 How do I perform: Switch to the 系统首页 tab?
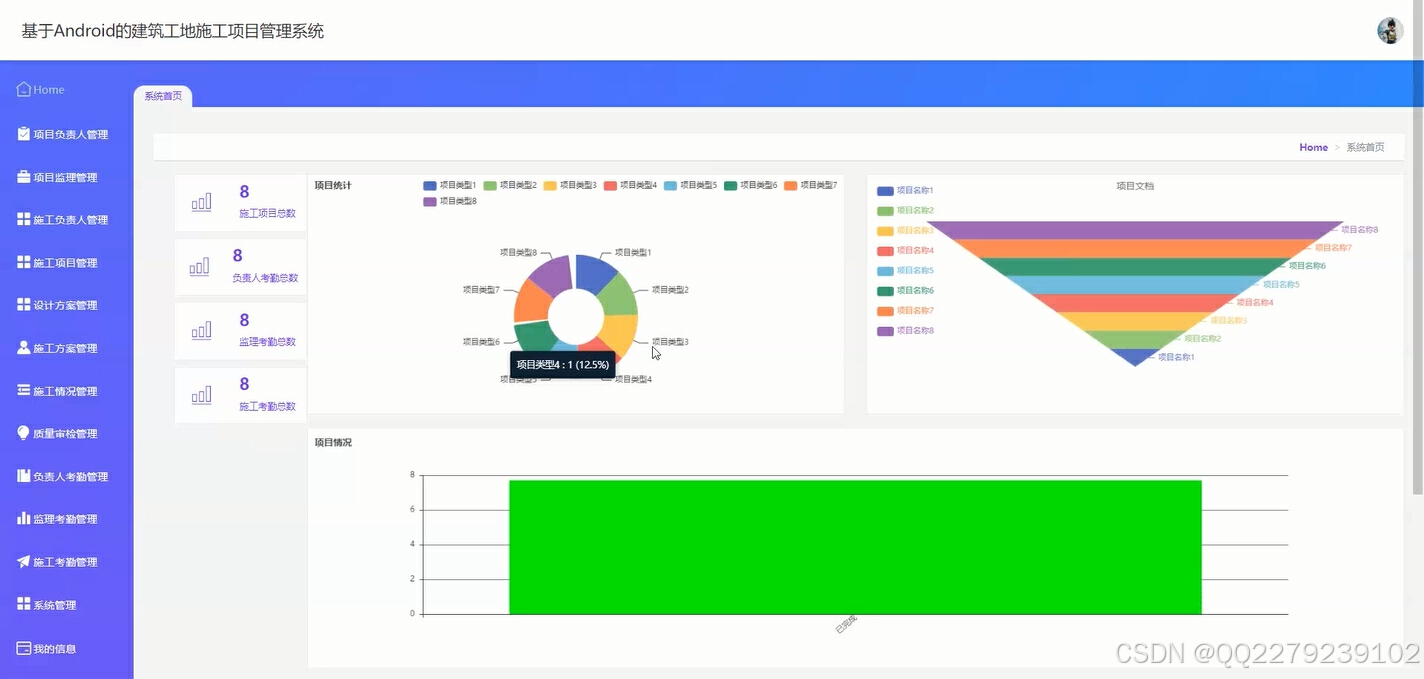(x=162, y=95)
